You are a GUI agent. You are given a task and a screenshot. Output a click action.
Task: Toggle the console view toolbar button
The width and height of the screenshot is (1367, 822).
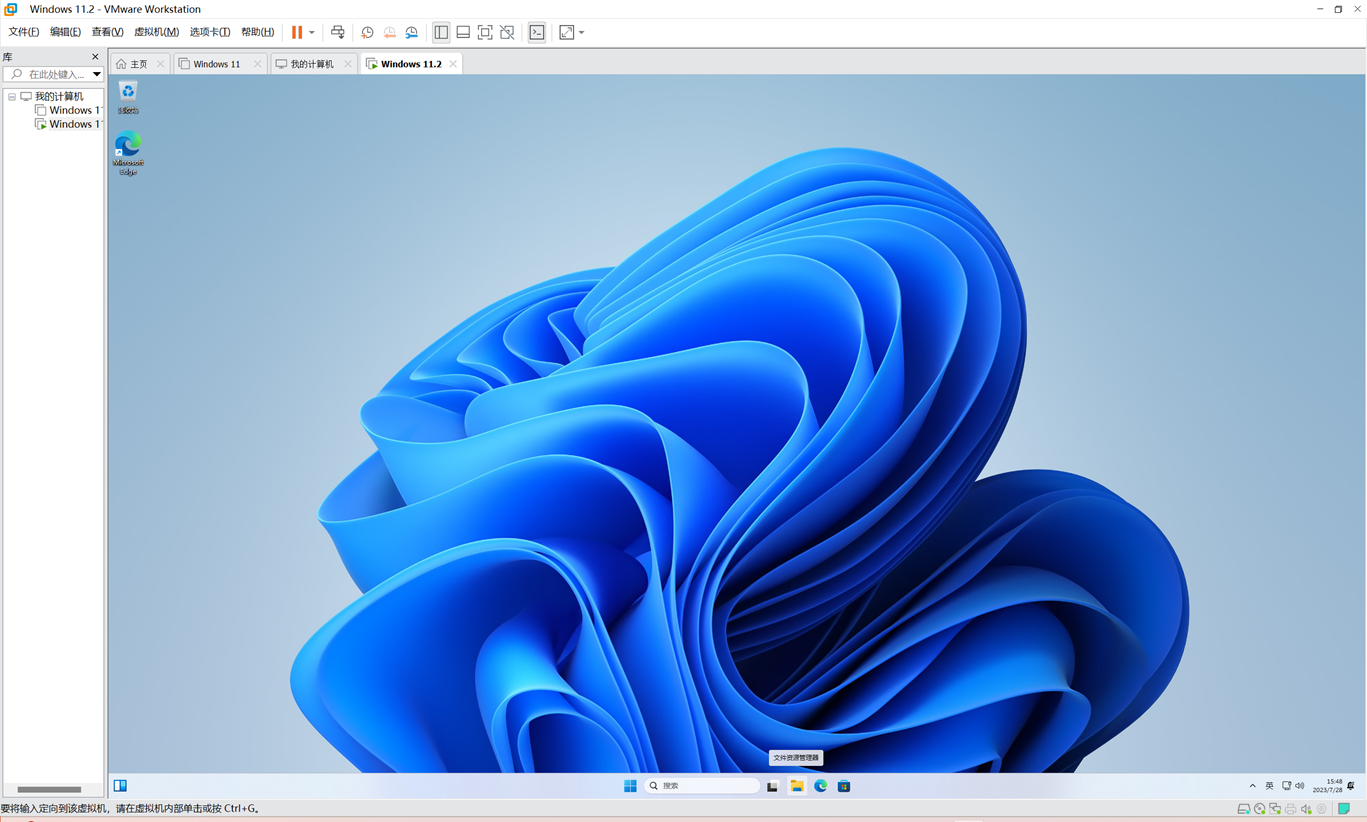(537, 32)
